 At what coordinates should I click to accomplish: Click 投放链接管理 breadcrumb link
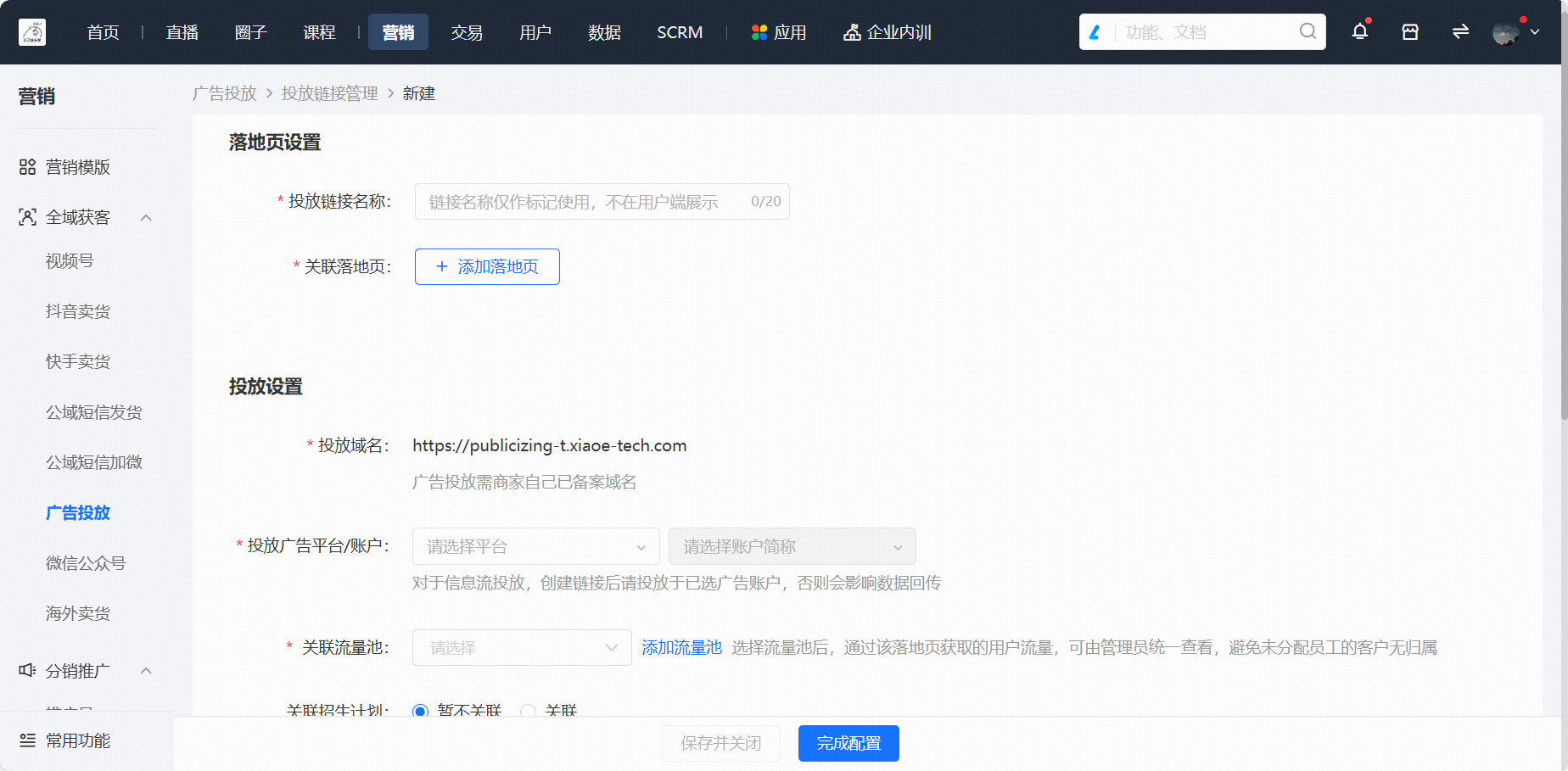[x=330, y=93]
